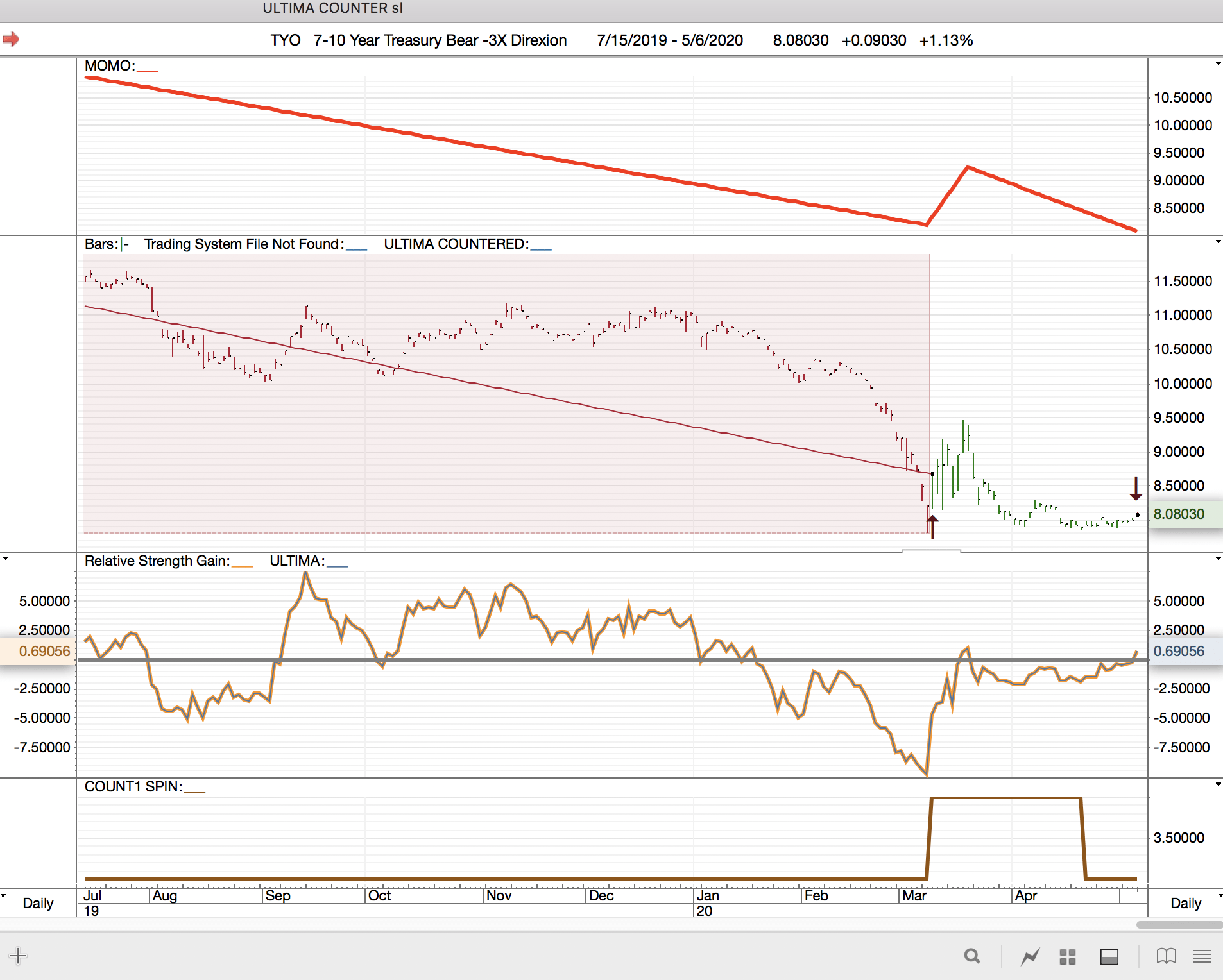Click the Nov label on the time axis

point(499,896)
